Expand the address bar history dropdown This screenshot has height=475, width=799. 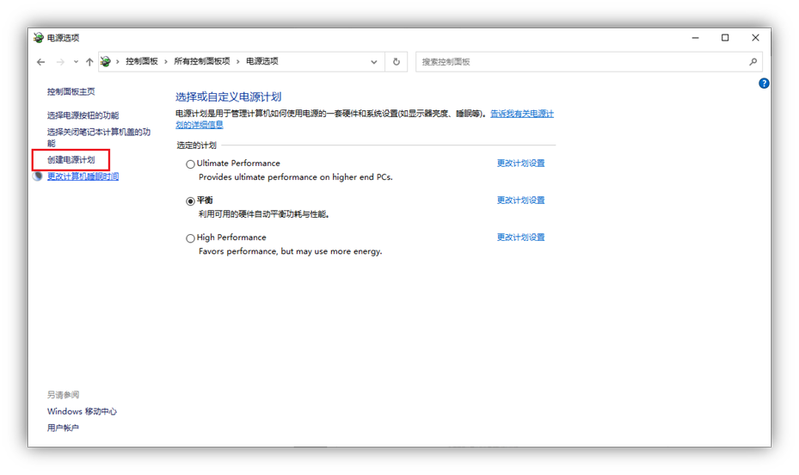tap(375, 62)
